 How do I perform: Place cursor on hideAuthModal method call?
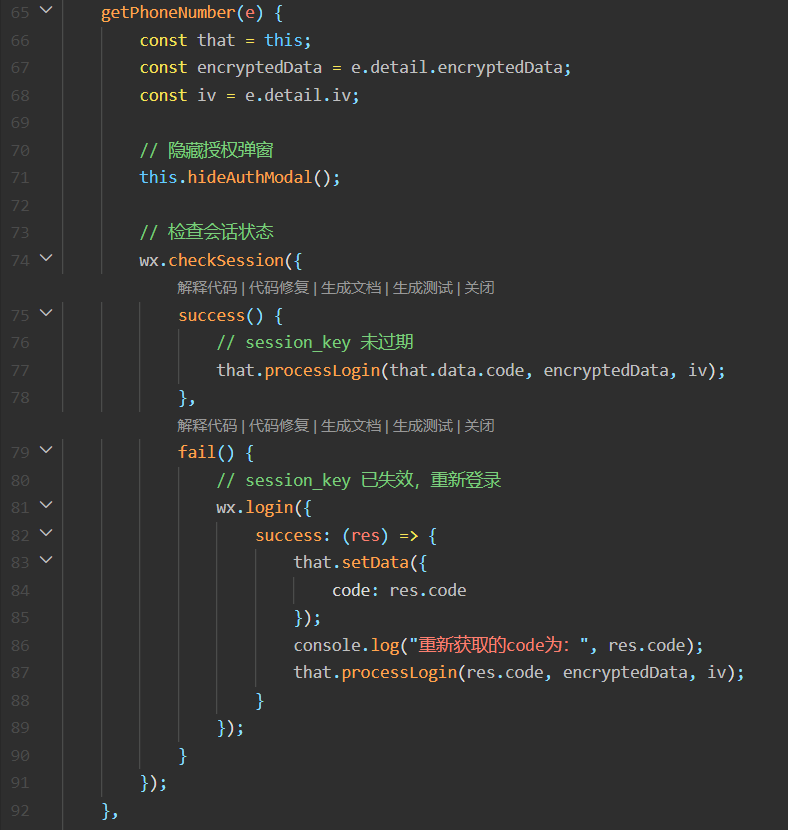(250, 177)
